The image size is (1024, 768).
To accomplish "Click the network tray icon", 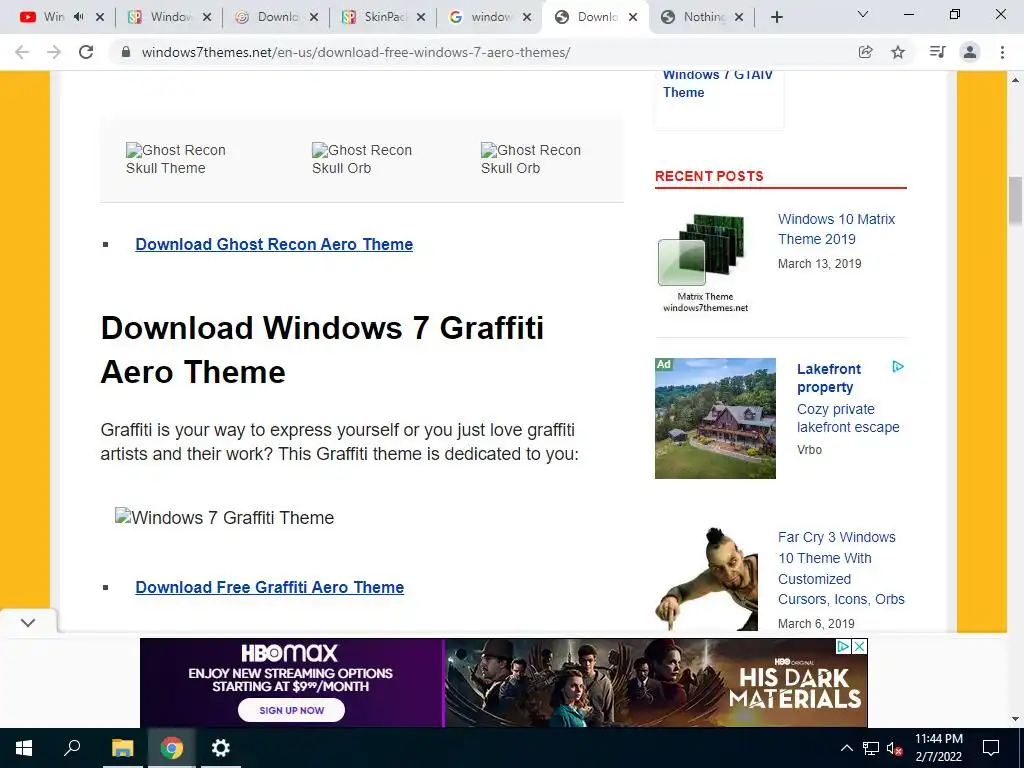I will (x=871, y=748).
